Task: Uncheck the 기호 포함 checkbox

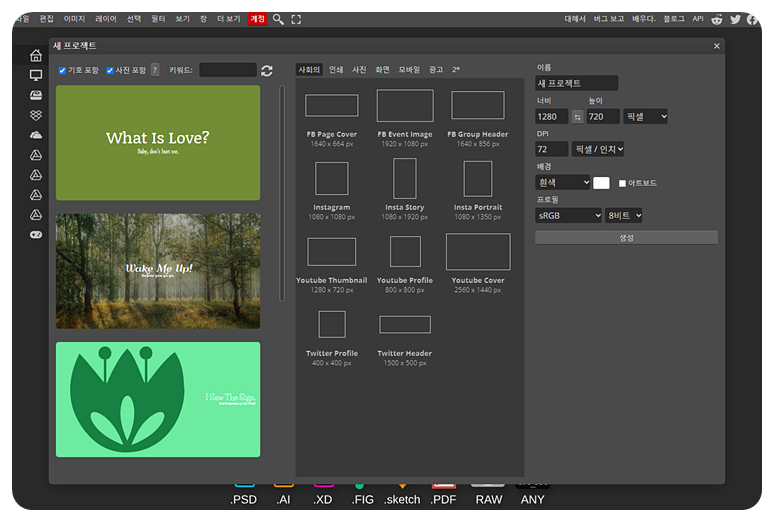Action: (x=63, y=70)
